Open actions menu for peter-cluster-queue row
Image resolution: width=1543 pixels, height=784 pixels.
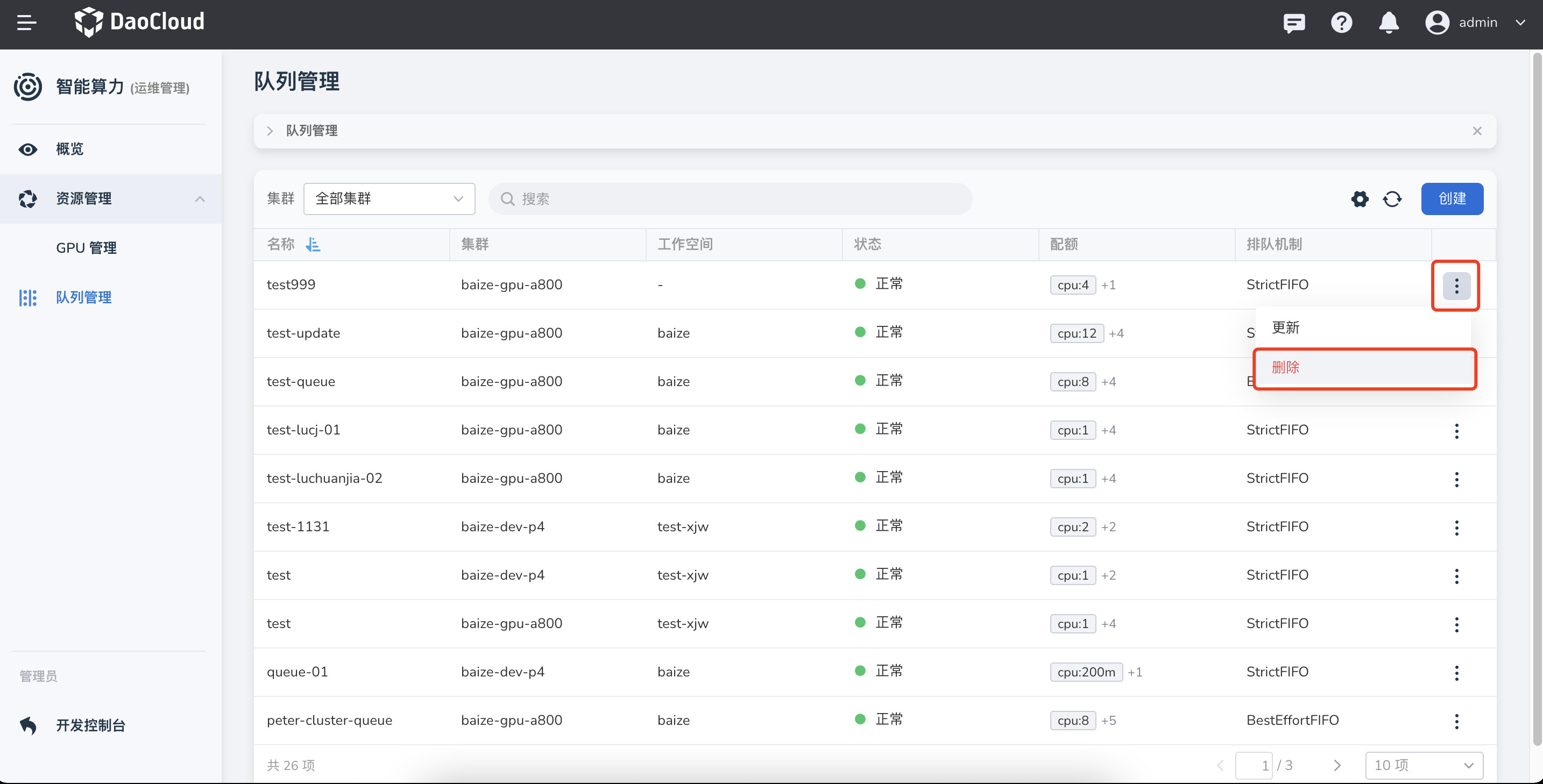[x=1456, y=721]
